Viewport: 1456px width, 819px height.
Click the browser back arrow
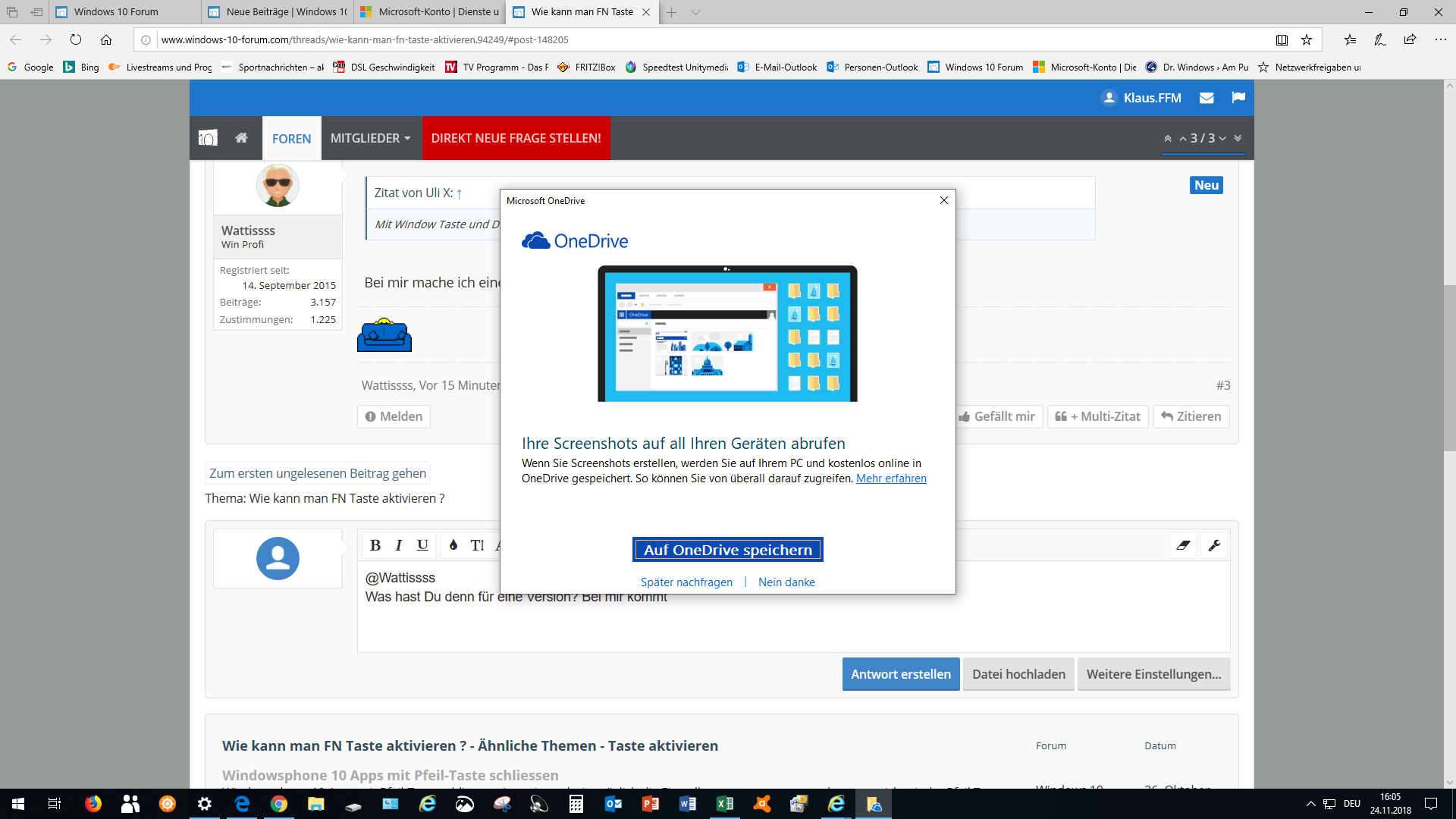click(16, 39)
